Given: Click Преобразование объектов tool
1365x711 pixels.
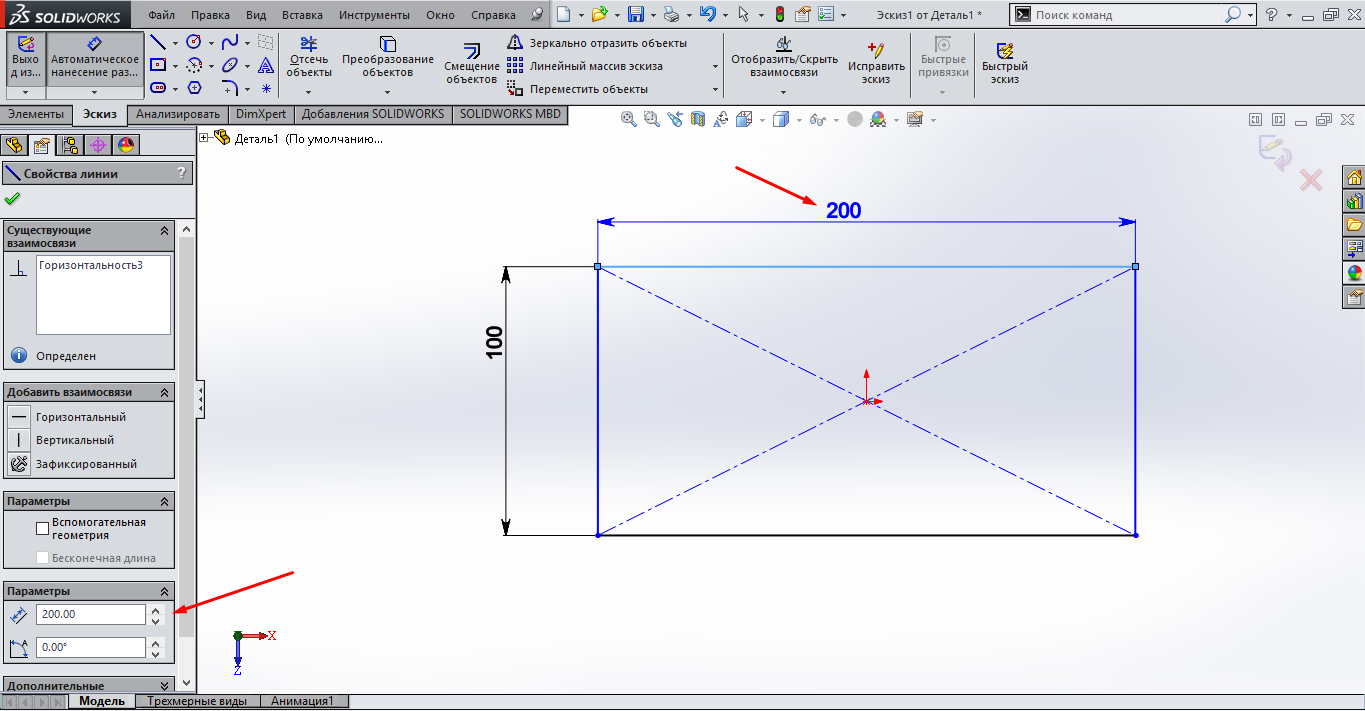Looking at the screenshot, I should click(388, 57).
